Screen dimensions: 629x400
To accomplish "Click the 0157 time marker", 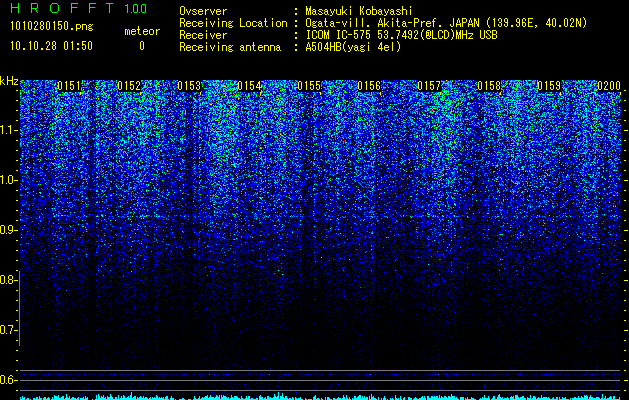I will pos(429,86).
